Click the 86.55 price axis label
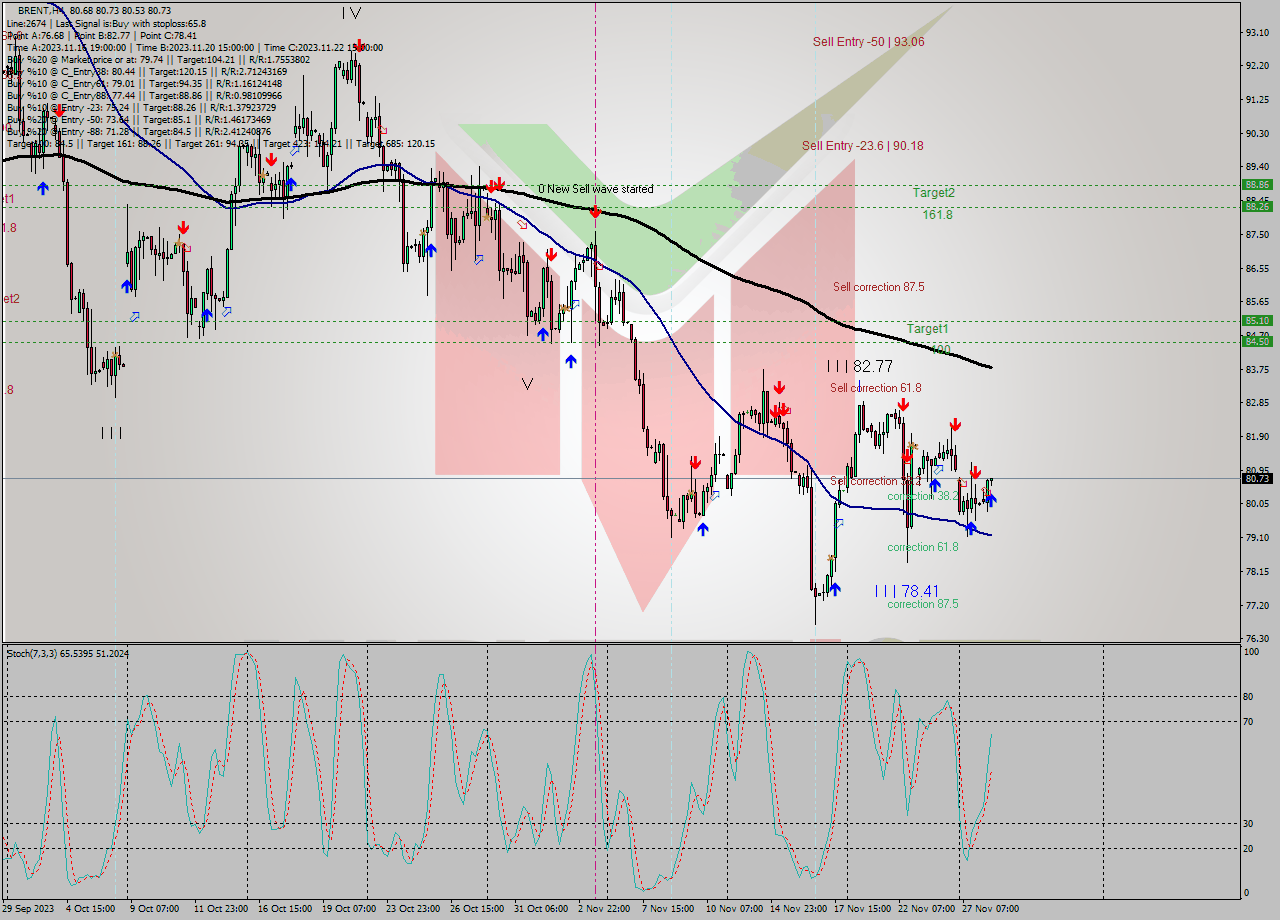The image size is (1280, 920). coord(1257,269)
